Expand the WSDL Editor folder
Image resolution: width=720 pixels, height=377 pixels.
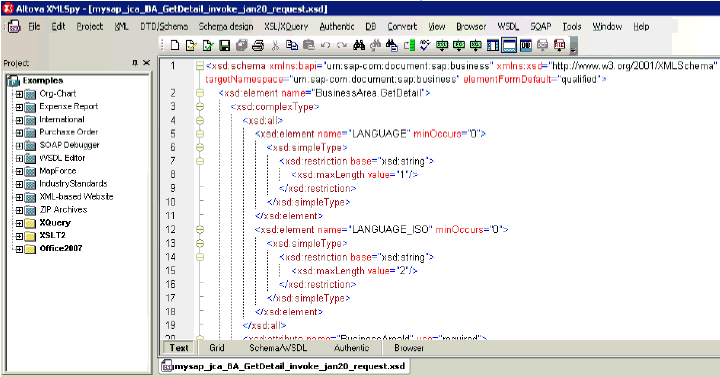coord(19,159)
